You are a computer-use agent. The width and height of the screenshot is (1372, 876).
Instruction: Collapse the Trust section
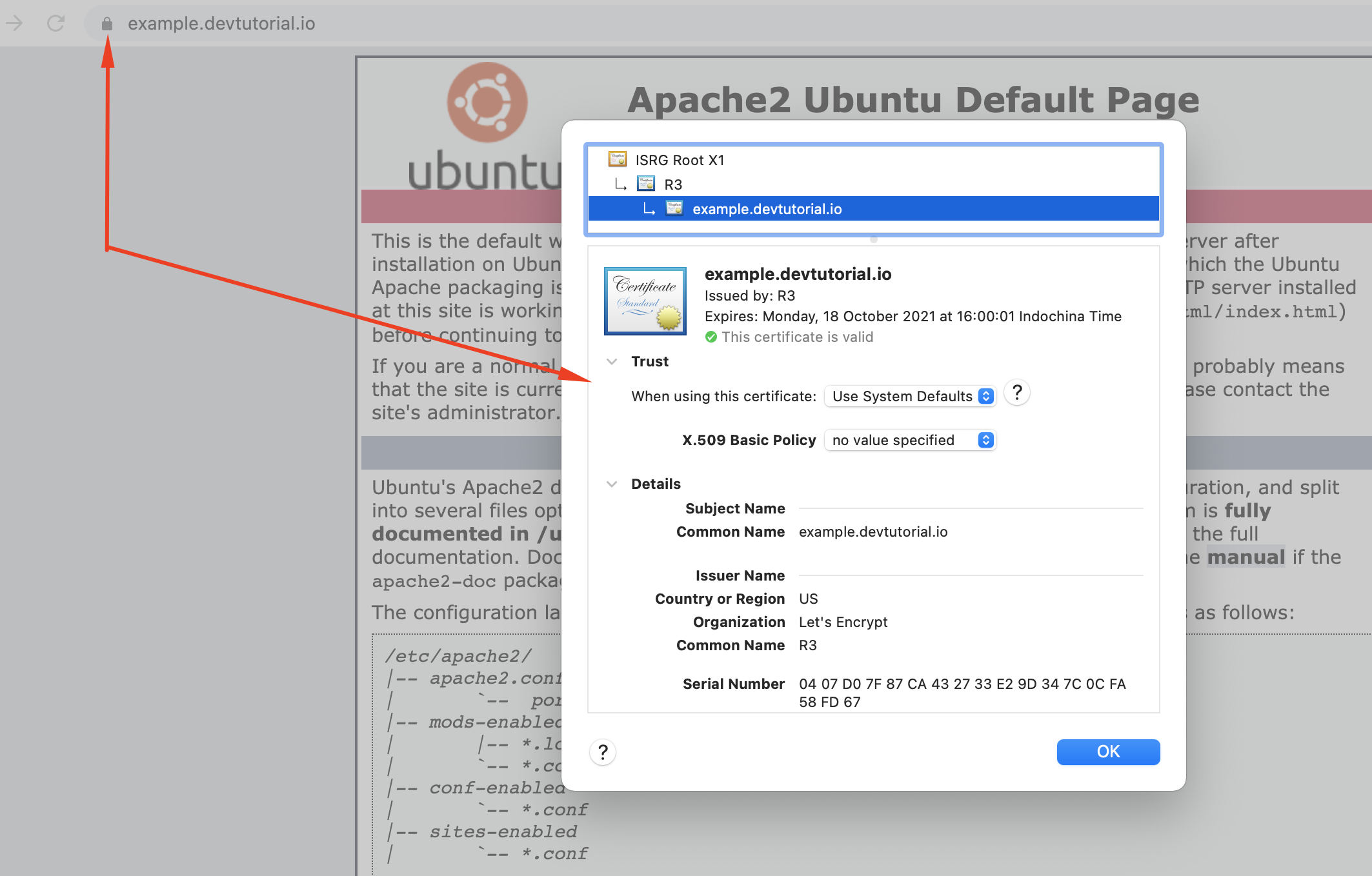pos(612,362)
